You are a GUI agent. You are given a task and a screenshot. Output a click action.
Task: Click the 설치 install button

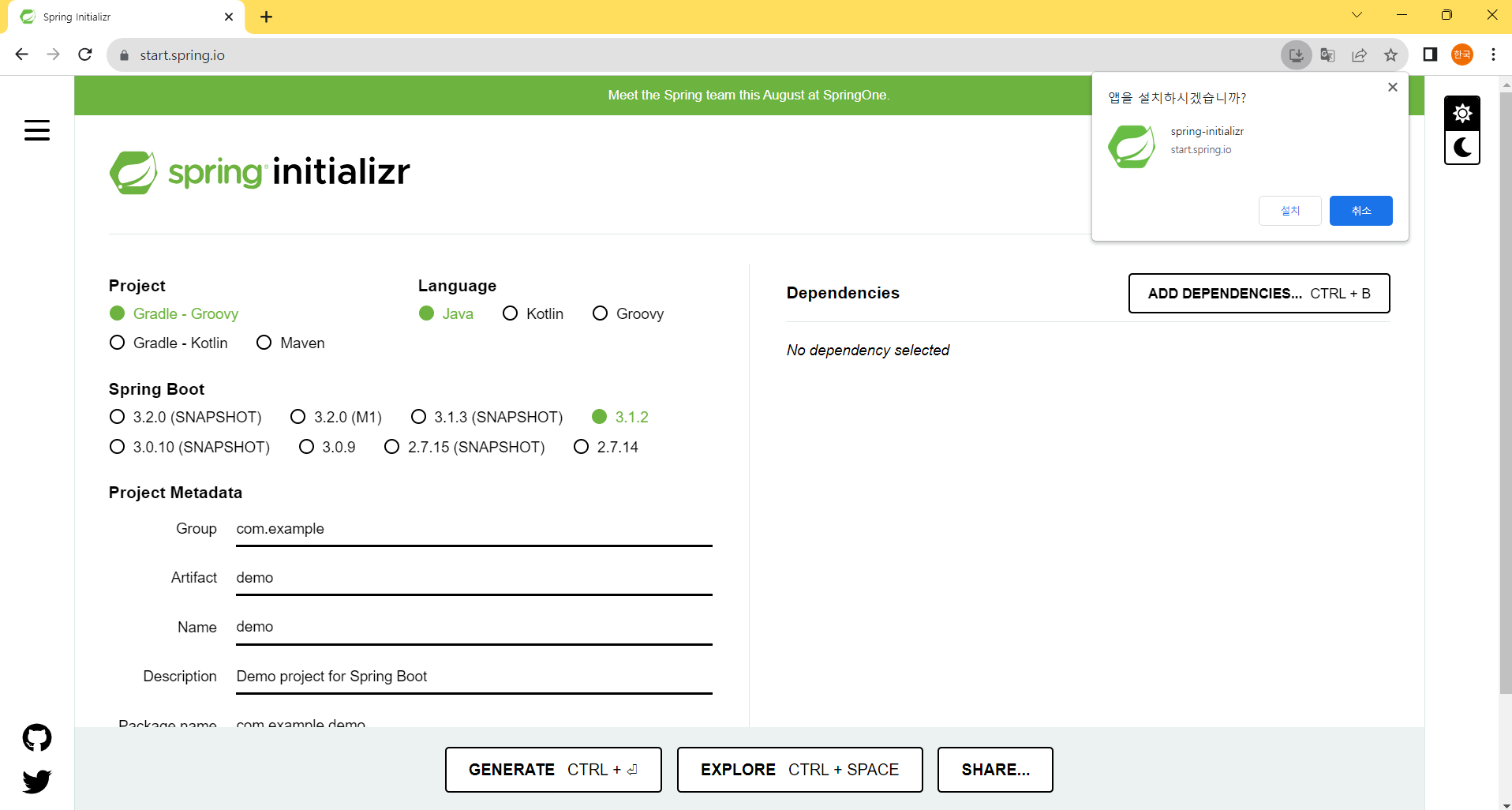pos(1289,211)
